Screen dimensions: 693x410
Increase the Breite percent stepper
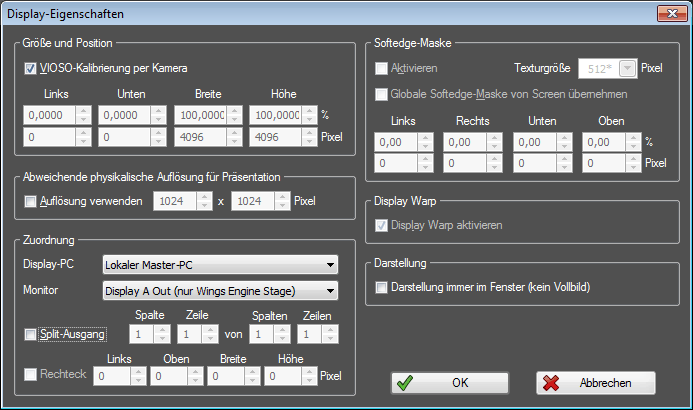coord(234,111)
